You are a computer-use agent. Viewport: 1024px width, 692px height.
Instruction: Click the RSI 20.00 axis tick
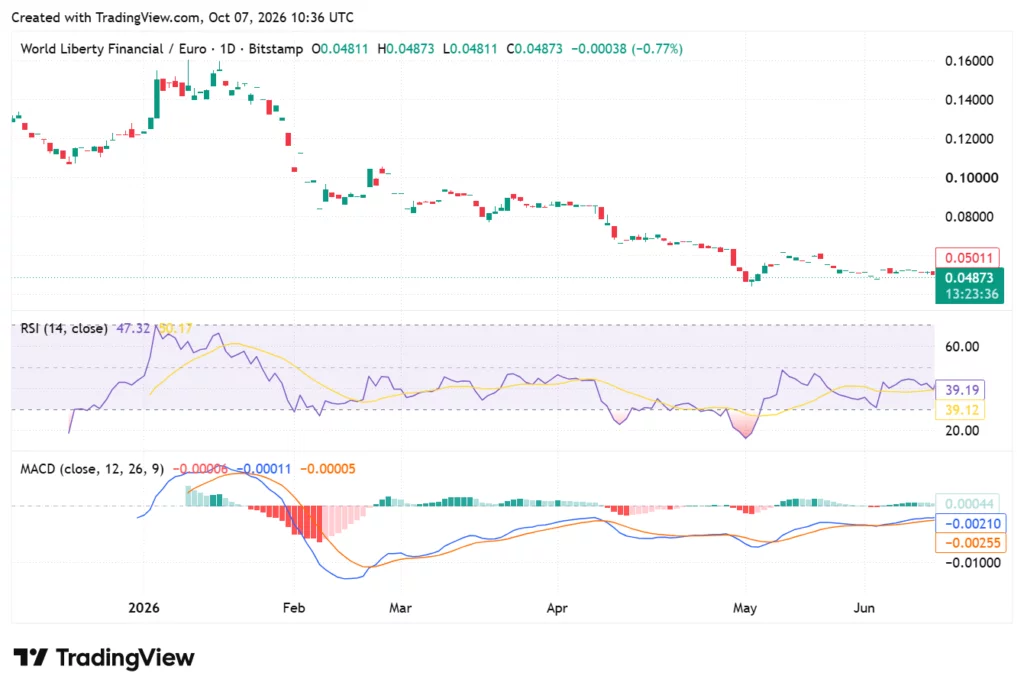coord(962,430)
